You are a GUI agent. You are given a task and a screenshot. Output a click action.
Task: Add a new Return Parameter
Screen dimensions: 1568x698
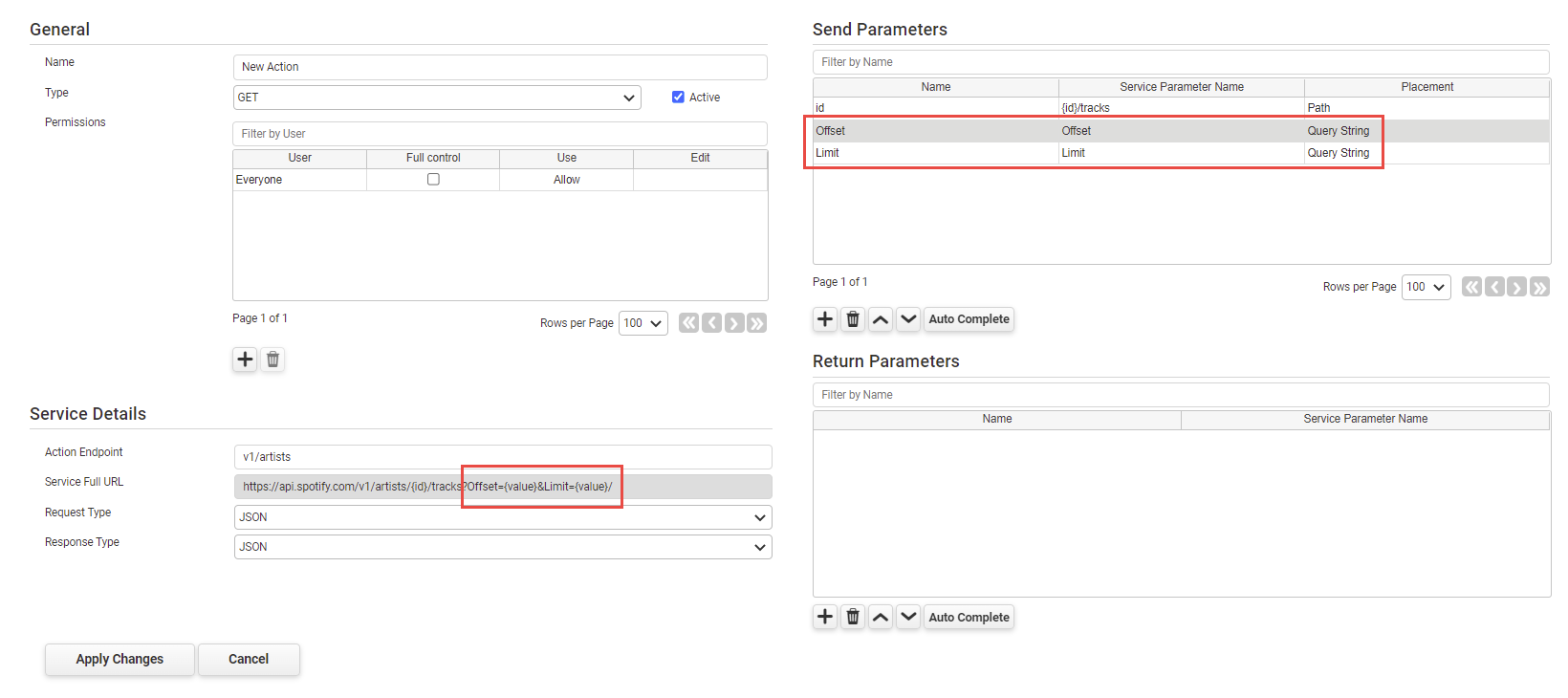(x=825, y=618)
